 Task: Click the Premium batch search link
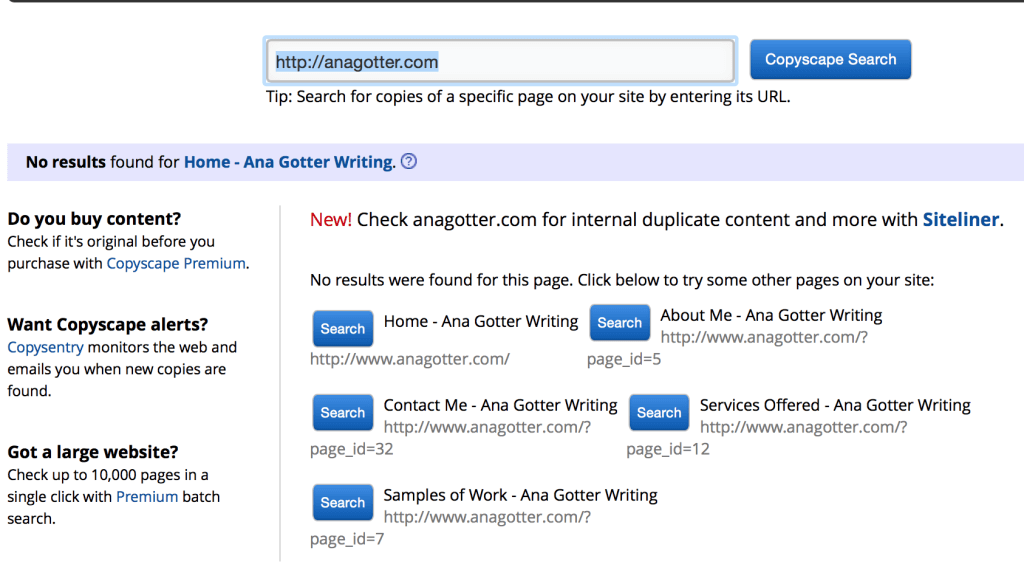pos(147,496)
